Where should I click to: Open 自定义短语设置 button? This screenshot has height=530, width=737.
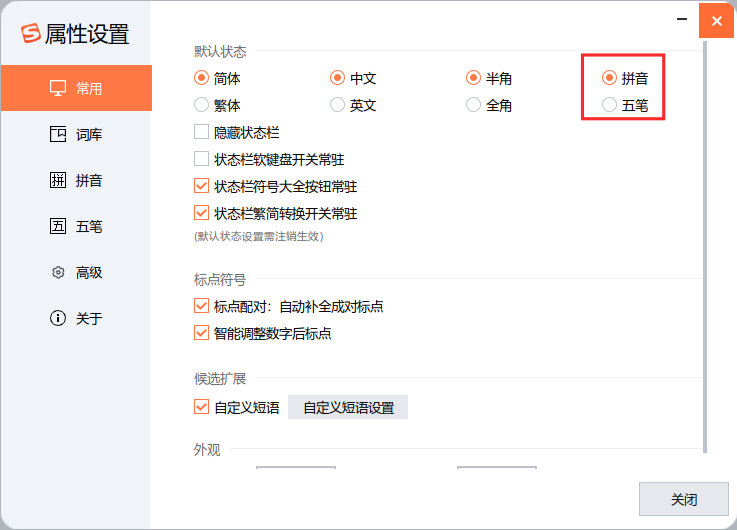[348, 407]
